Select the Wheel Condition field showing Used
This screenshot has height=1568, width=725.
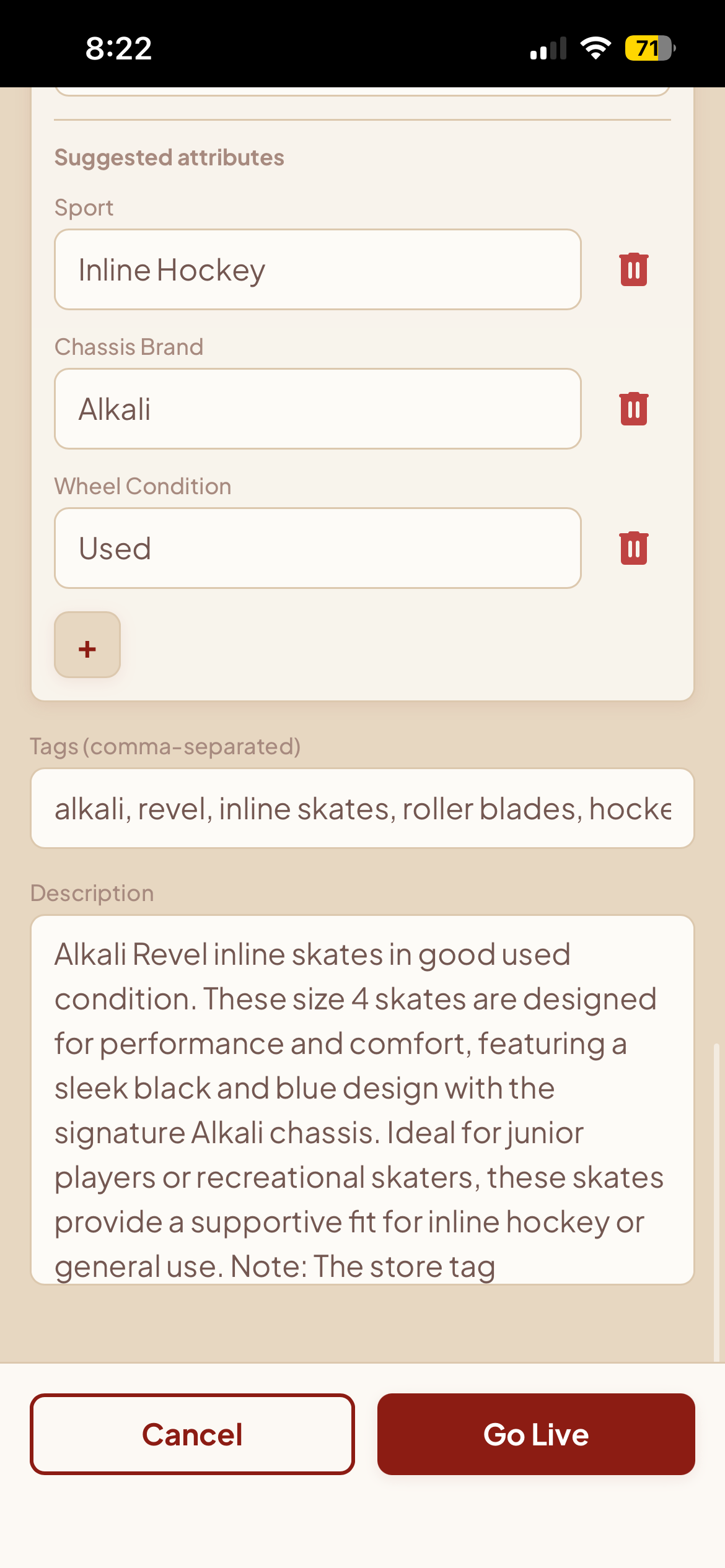point(318,548)
